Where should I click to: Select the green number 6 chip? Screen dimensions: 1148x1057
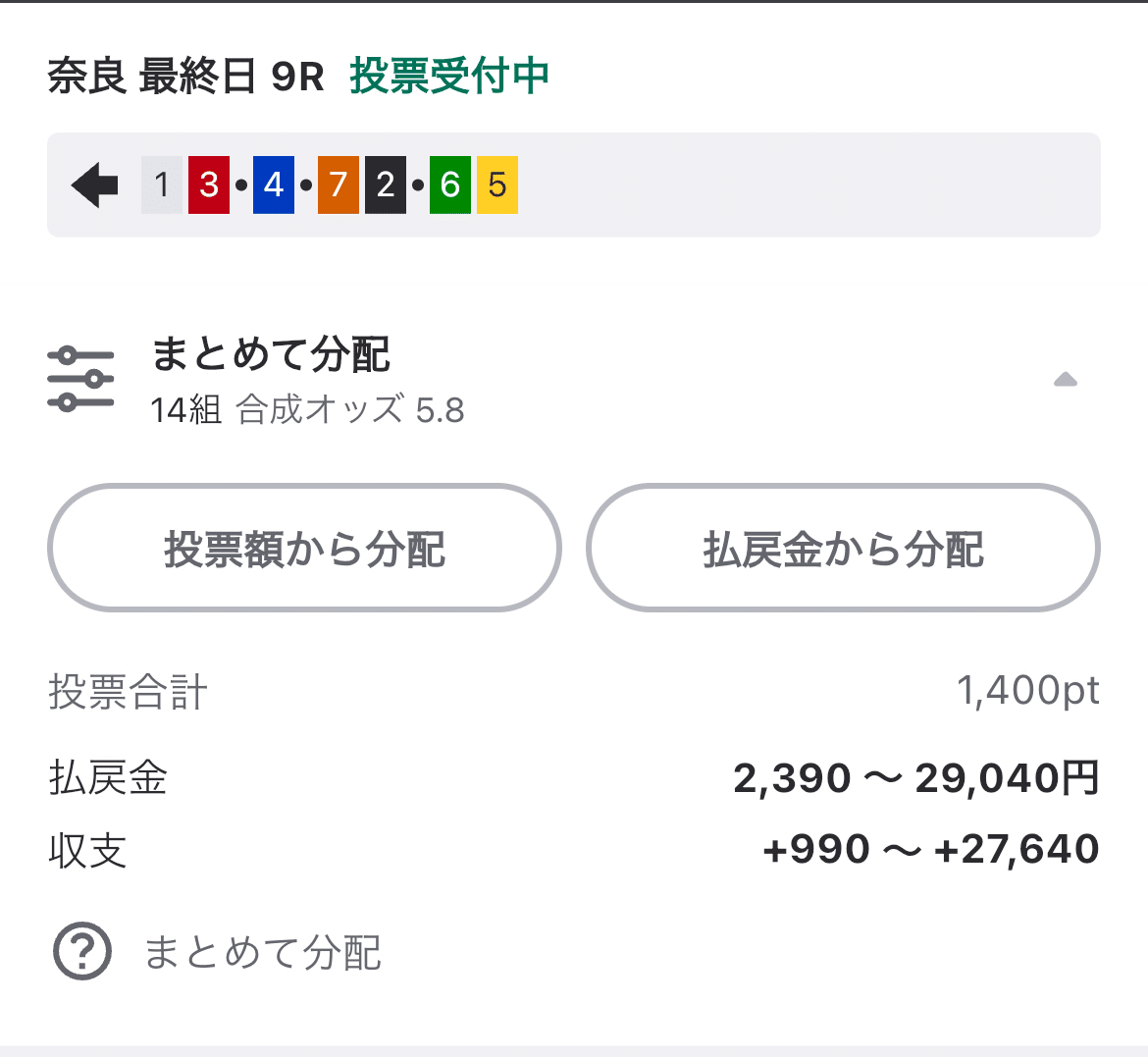pyautogui.click(x=448, y=185)
